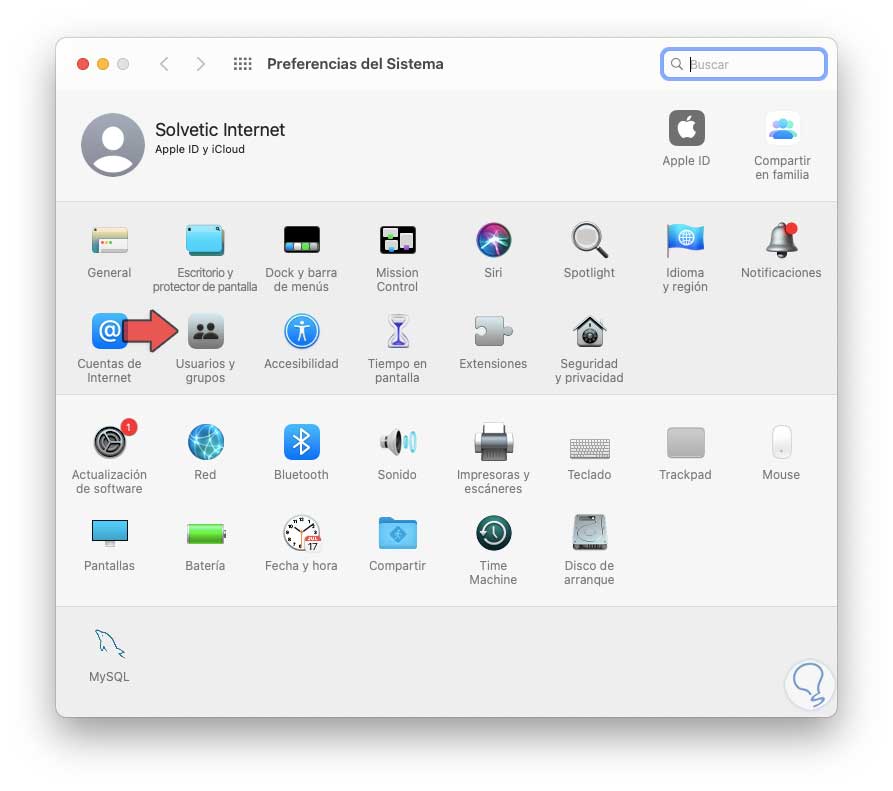
Task: Click the user account avatar picture
Action: (x=113, y=145)
